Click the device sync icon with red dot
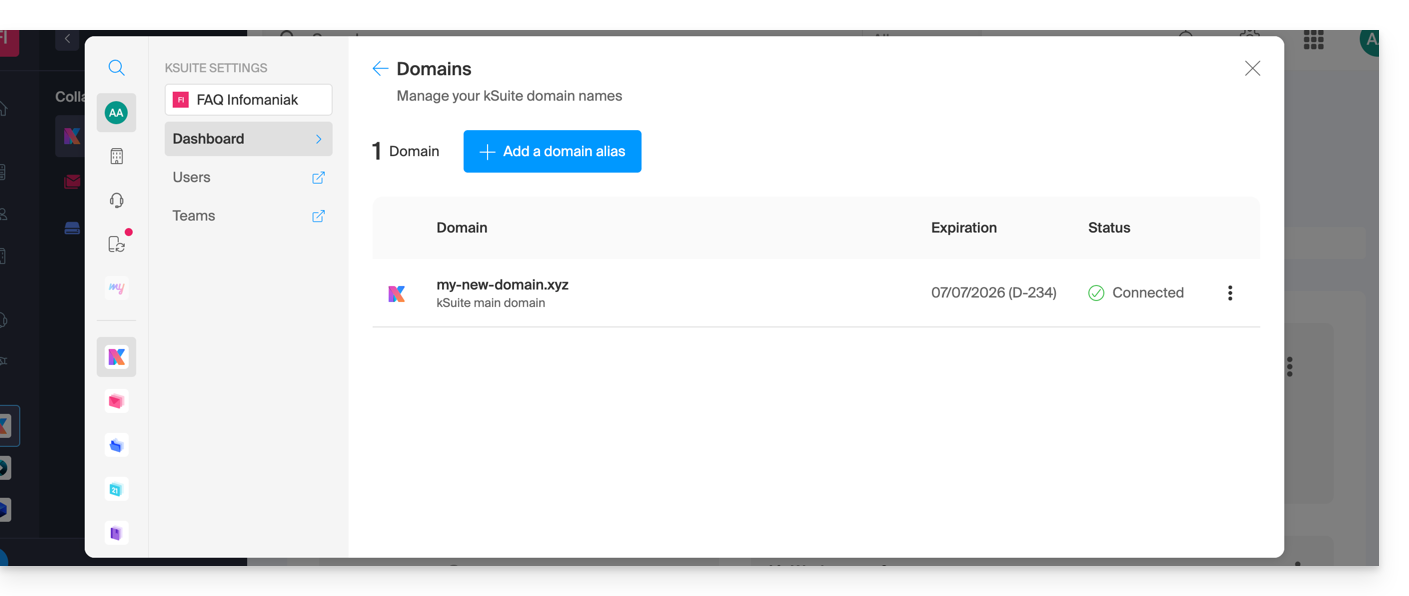 point(117,244)
